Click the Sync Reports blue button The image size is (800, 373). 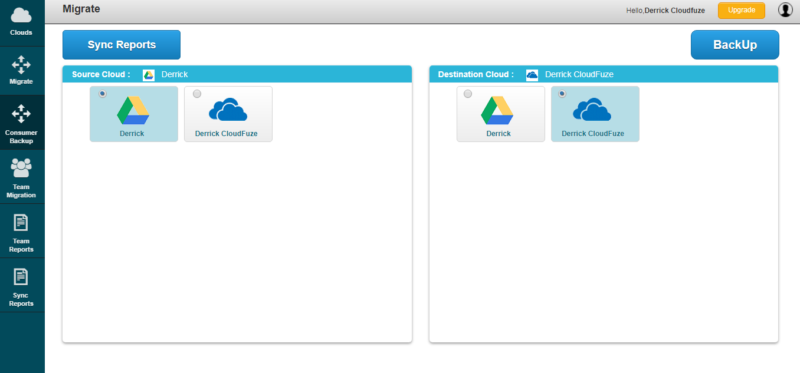121,45
